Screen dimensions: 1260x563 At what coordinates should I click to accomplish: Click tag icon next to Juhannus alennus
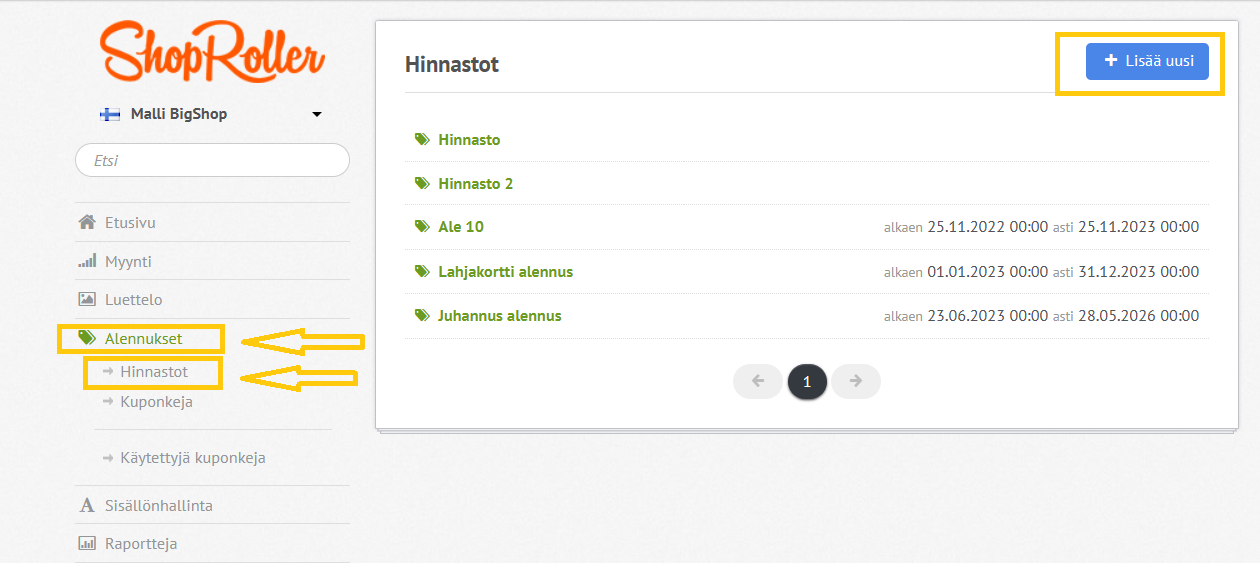422,315
